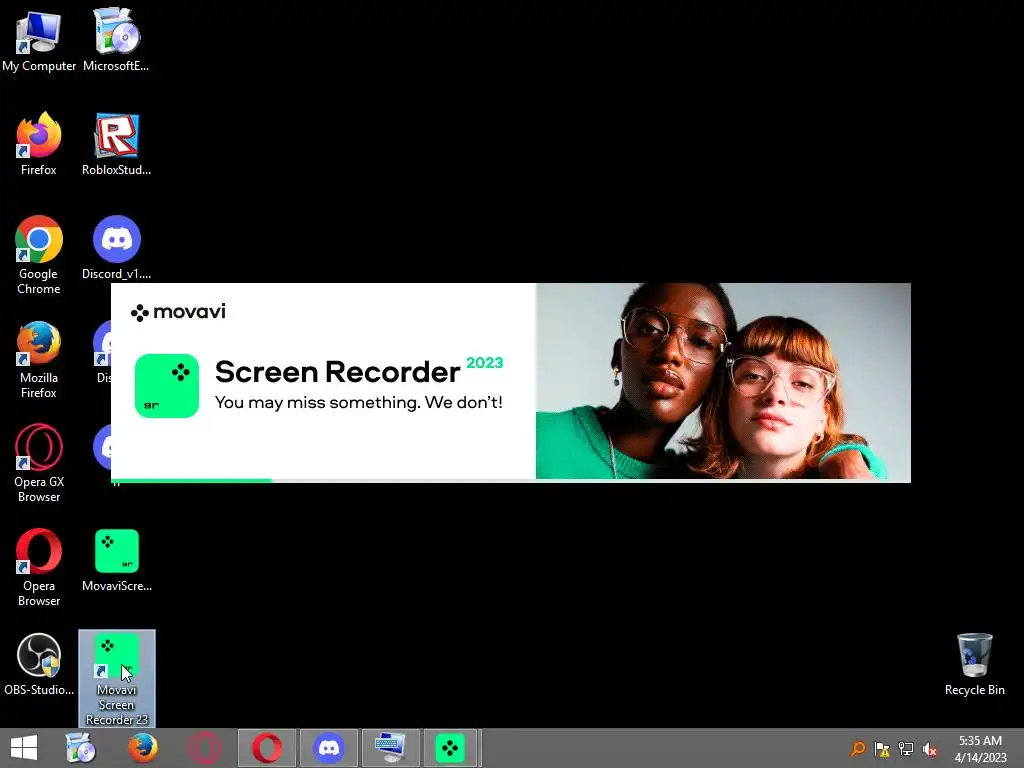Image resolution: width=1024 pixels, height=768 pixels.
Task: Switch to the Opera taskbar window
Action: [266, 748]
